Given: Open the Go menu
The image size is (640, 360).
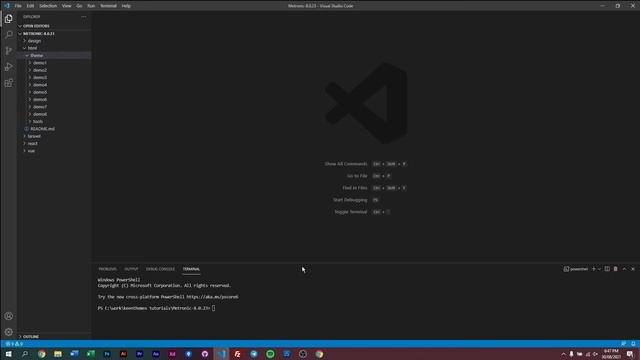Looking at the screenshot, I should tap(79, 6).
